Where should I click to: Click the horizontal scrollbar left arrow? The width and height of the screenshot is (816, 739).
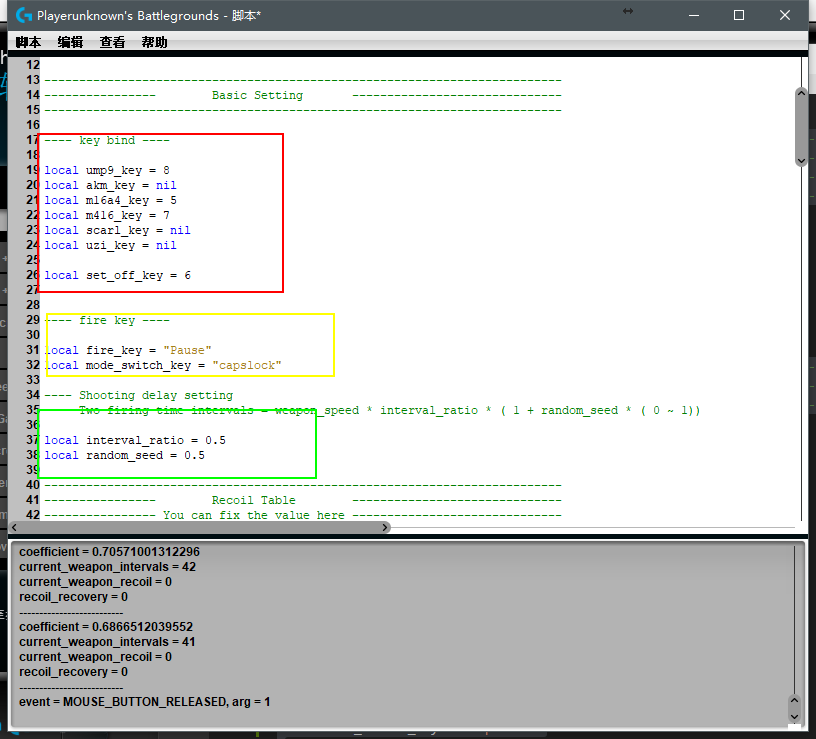[x=15, y=527]
